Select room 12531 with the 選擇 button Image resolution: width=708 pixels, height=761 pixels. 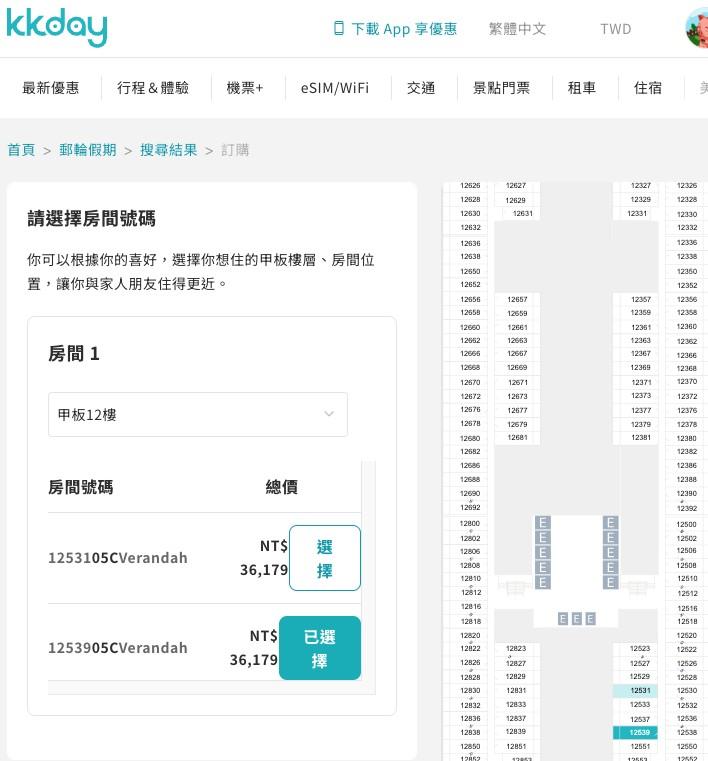click(324, 558)
